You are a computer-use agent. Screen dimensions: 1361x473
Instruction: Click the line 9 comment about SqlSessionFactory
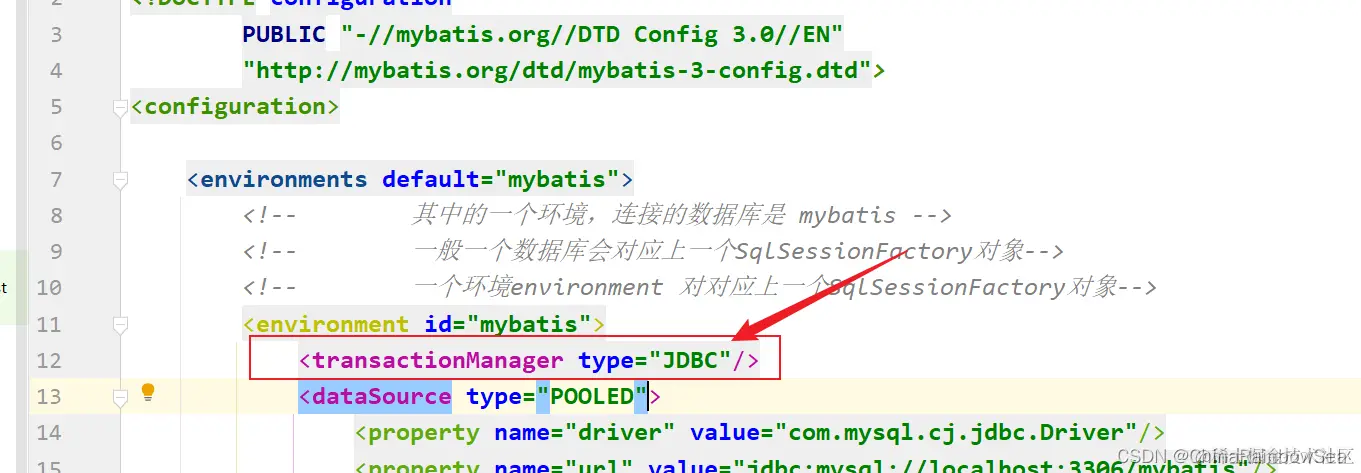pyautogui.click(x=652, y=252)
